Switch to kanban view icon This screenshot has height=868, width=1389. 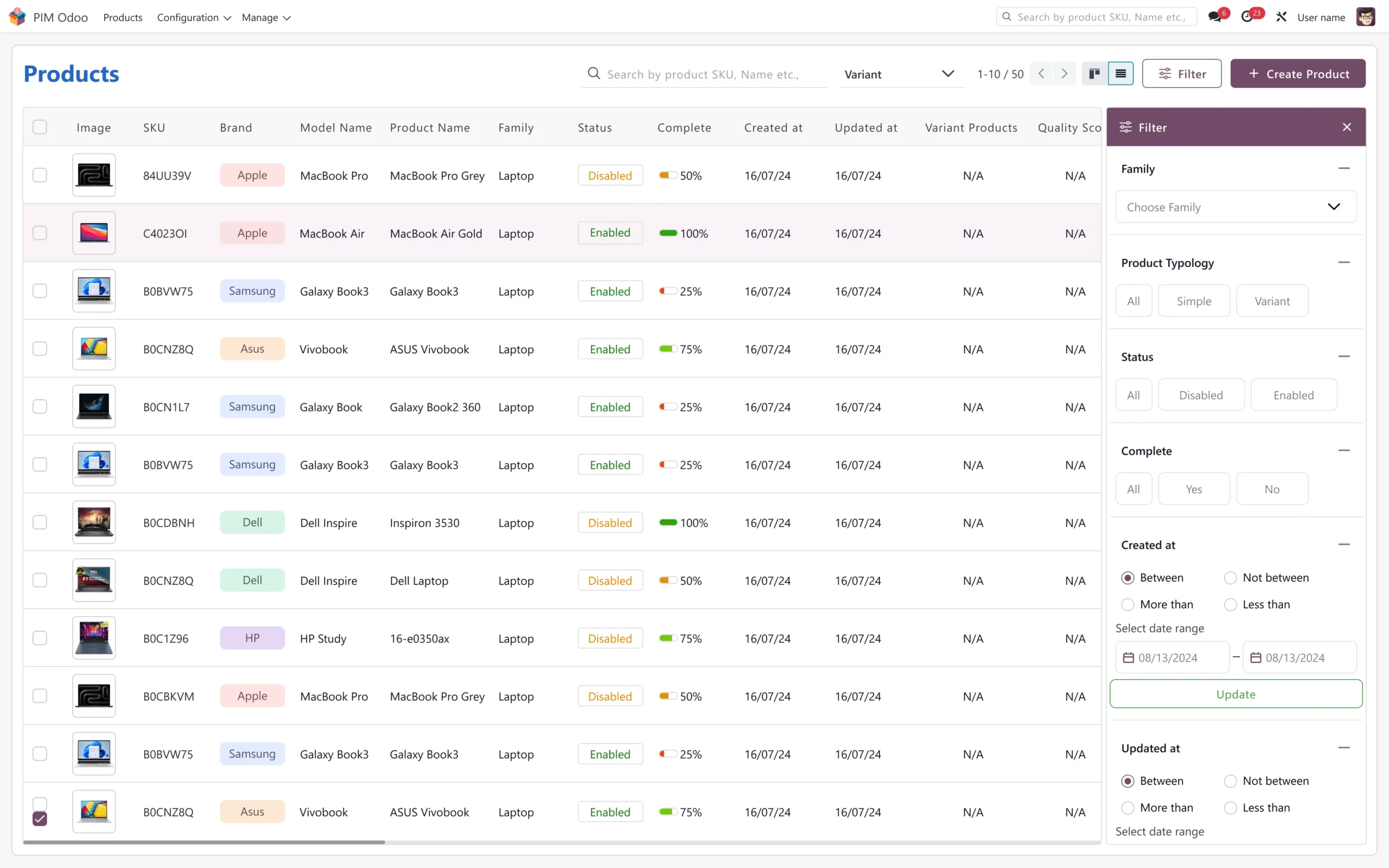[1094, 73]
